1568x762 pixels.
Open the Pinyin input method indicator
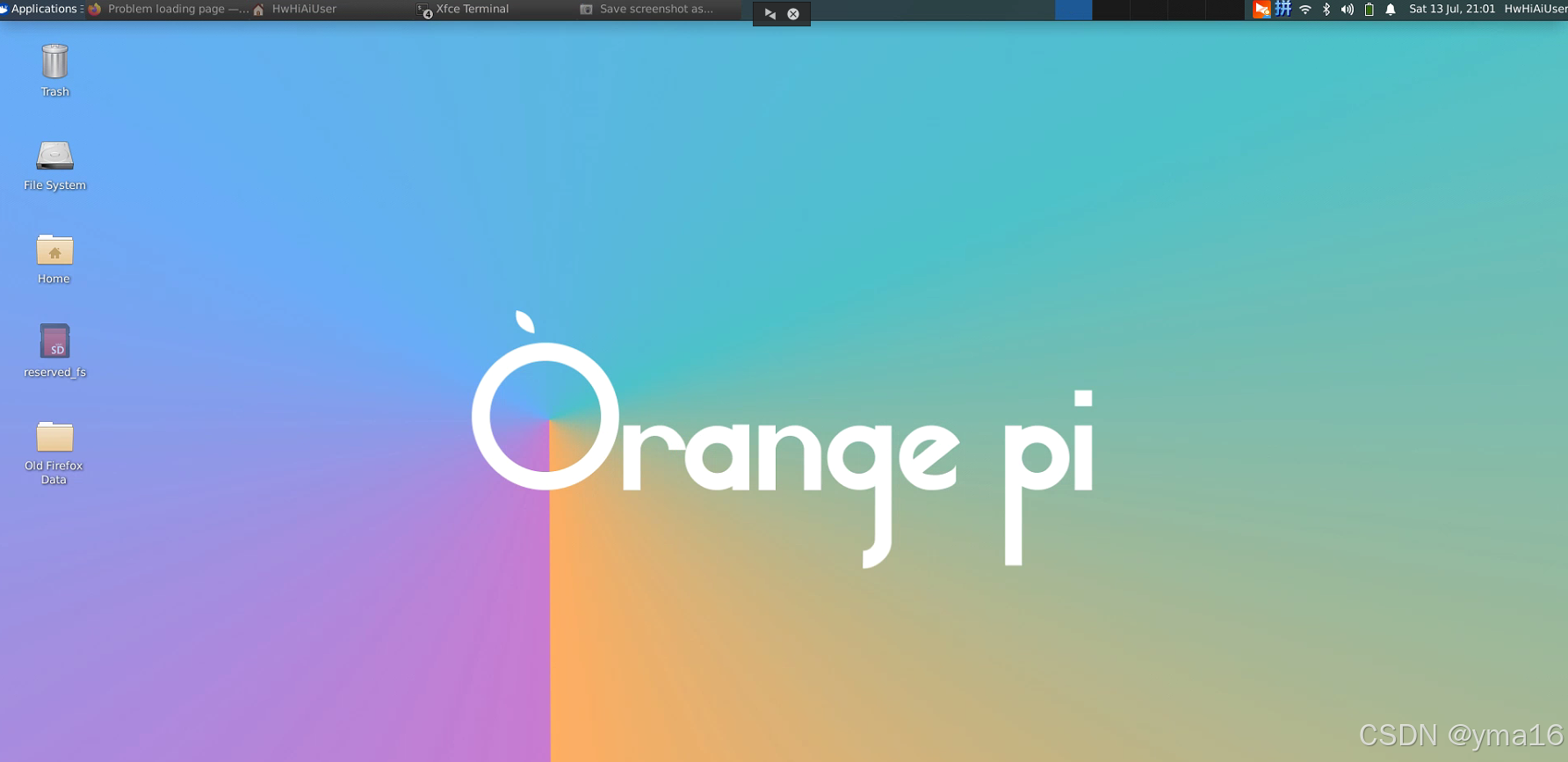coord(1283,10)
